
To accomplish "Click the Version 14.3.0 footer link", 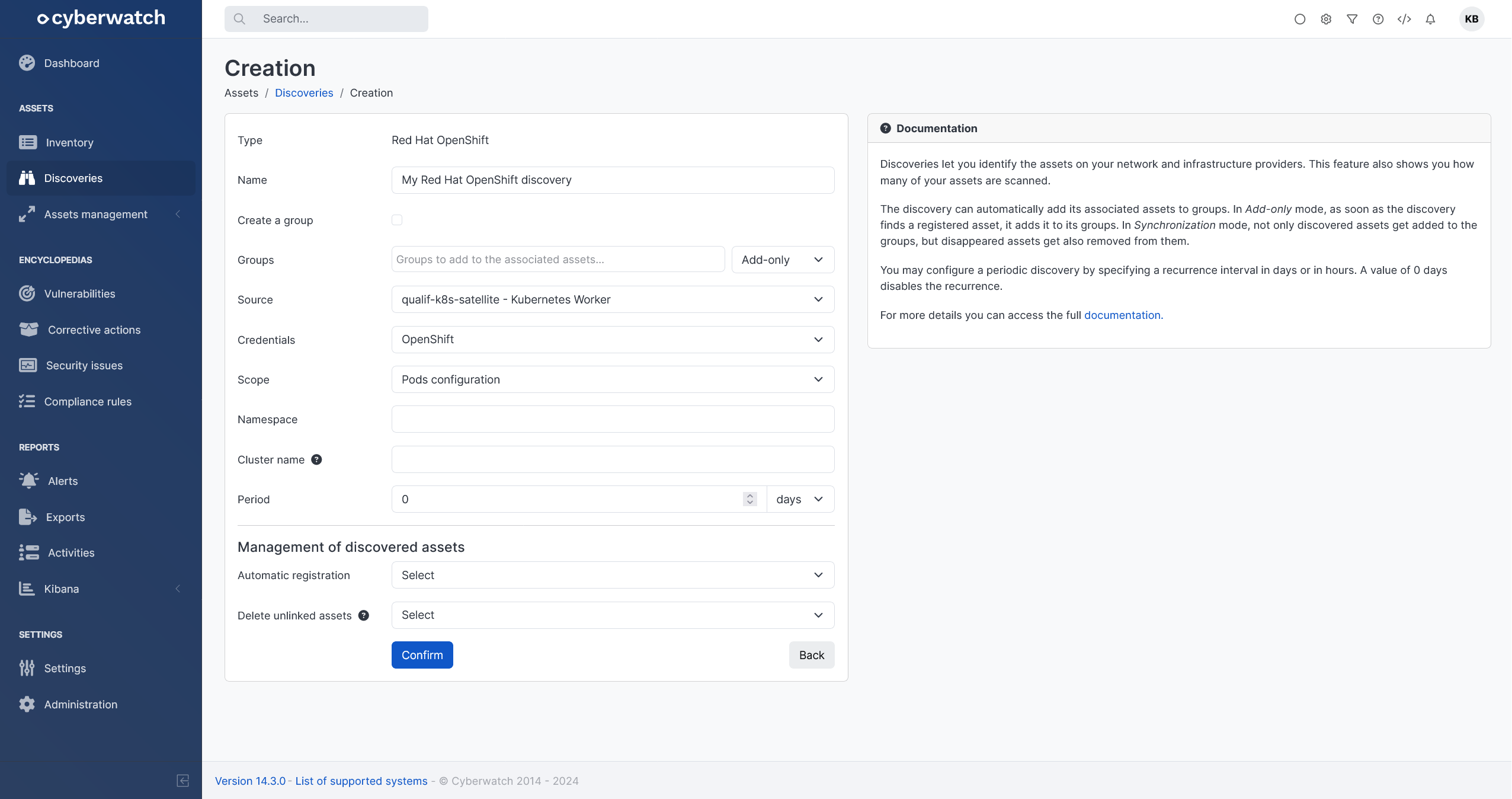I will click(250, 781).
